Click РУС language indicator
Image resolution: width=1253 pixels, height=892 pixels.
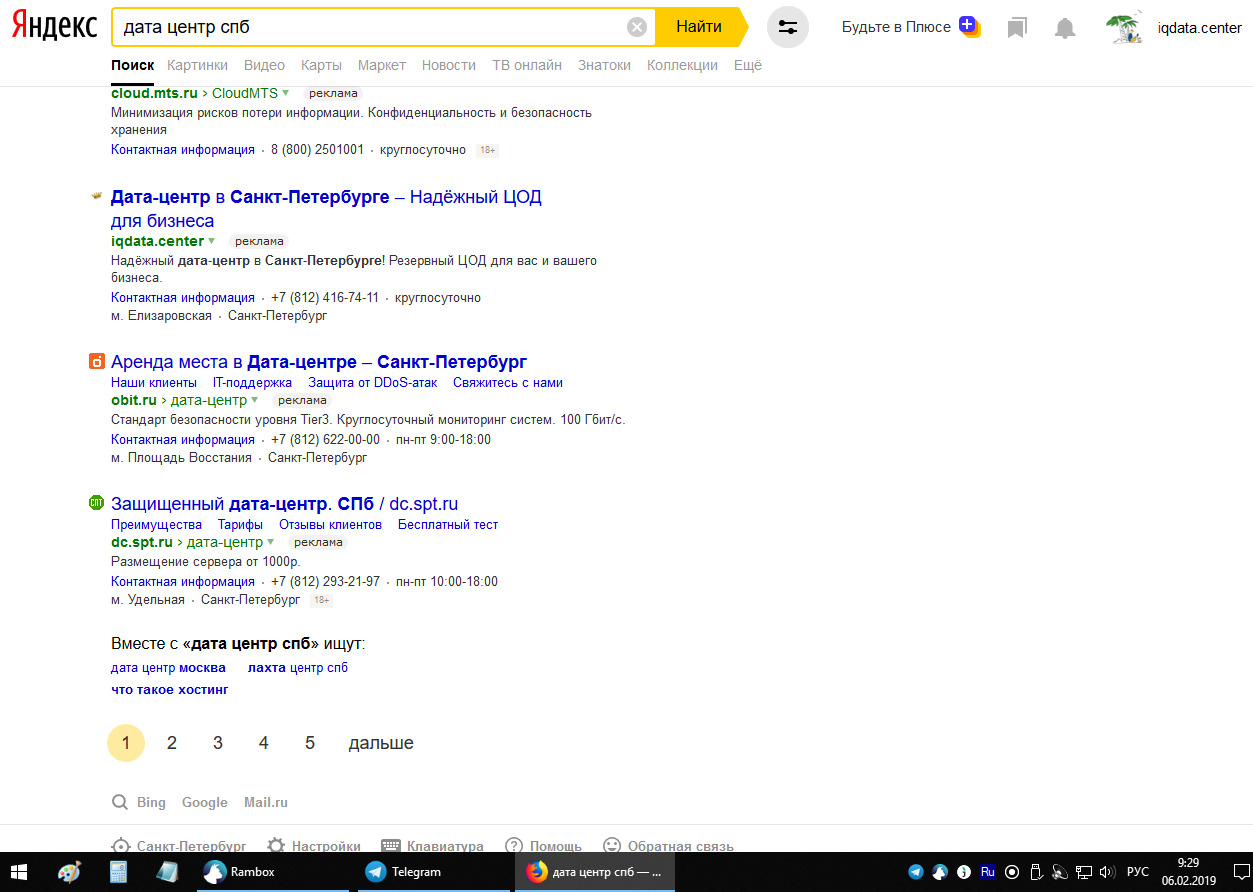pyautogui.click(x=1138, y=872)
